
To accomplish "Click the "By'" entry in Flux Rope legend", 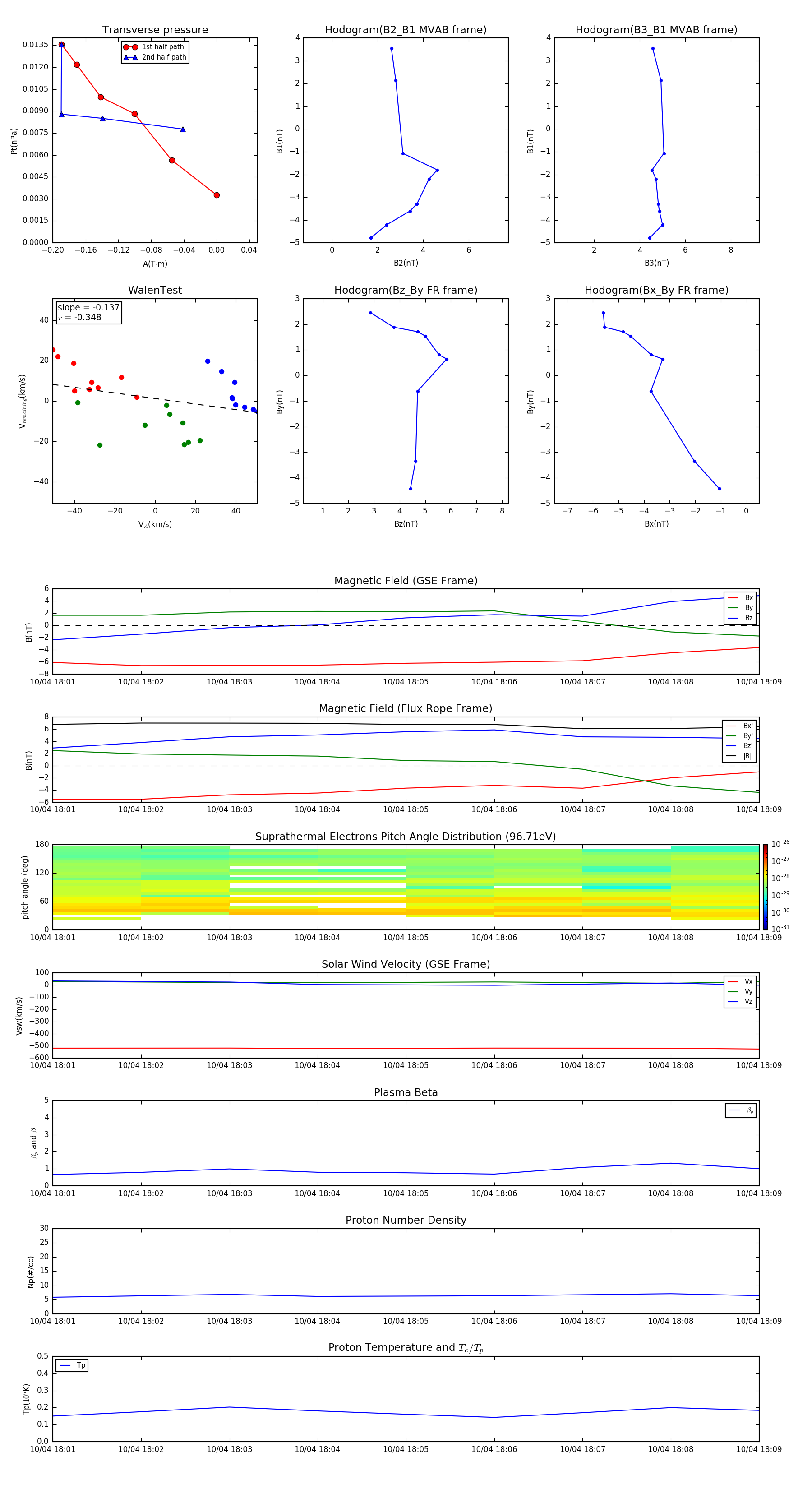I will [739, 736].
